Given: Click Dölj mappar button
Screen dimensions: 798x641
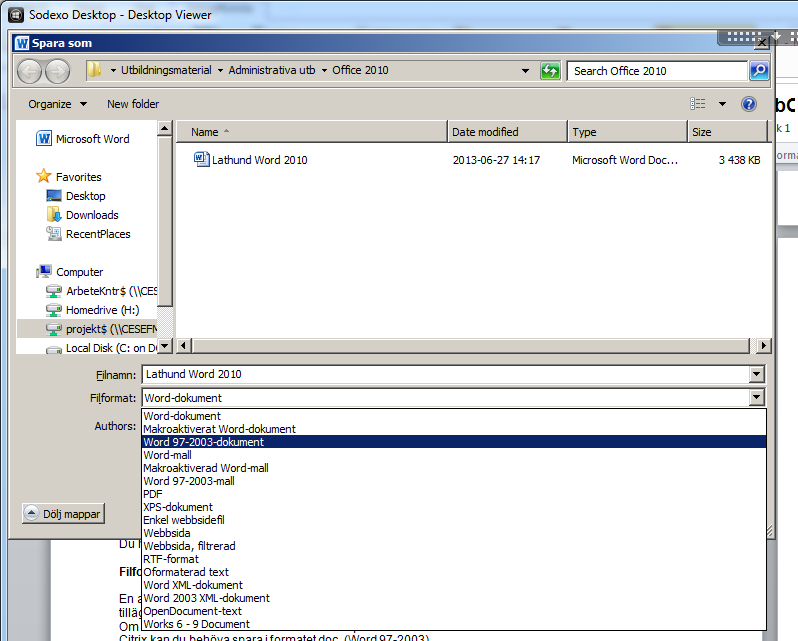Looking at the screenshot, I should [x=63, y=514].
